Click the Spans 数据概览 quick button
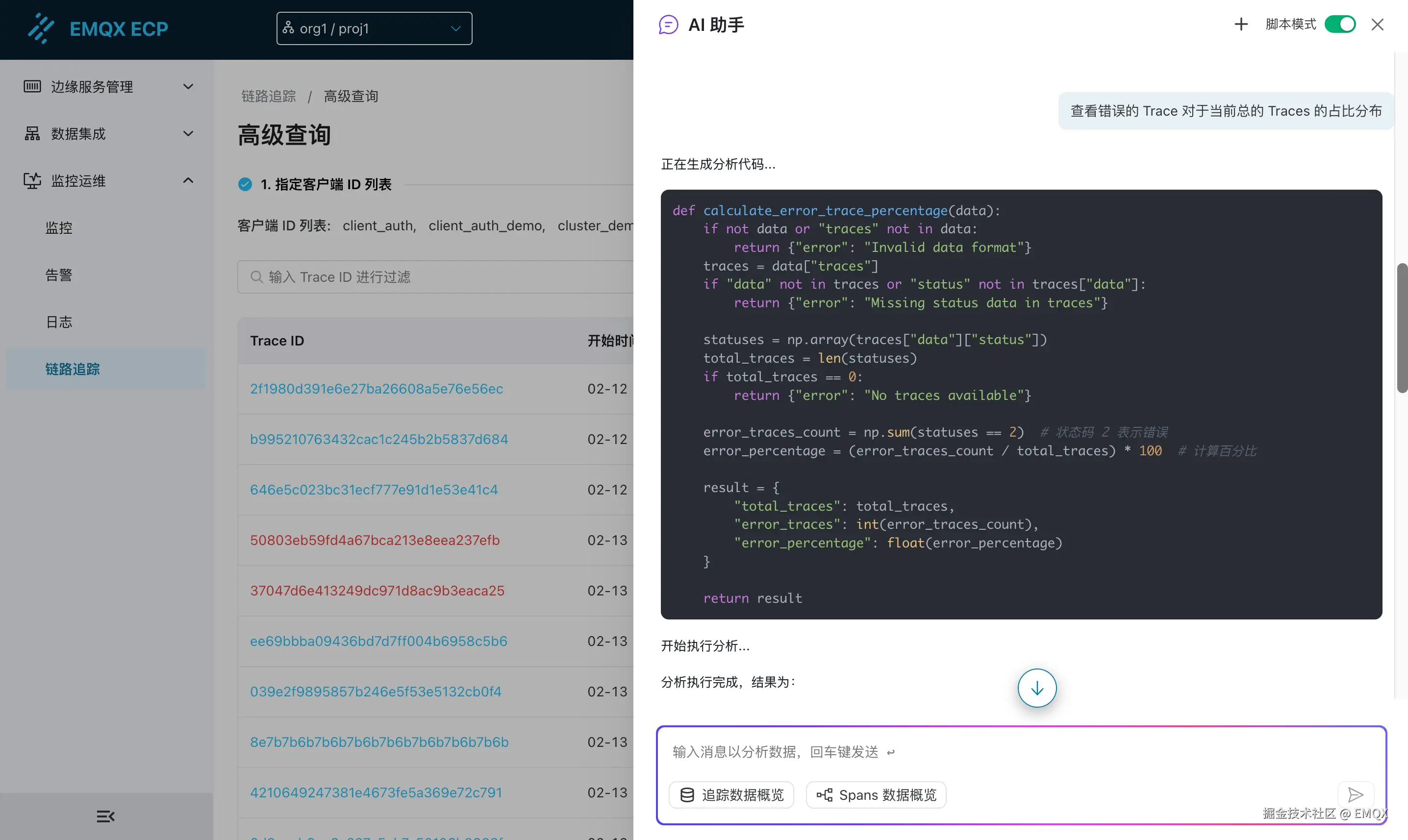 coord(876,795)
